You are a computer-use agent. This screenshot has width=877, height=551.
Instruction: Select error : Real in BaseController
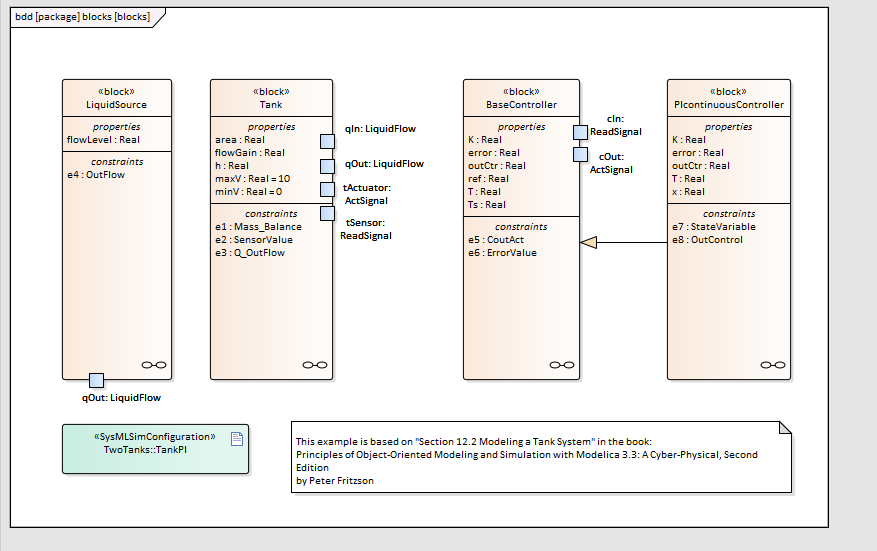click(494, 153)
